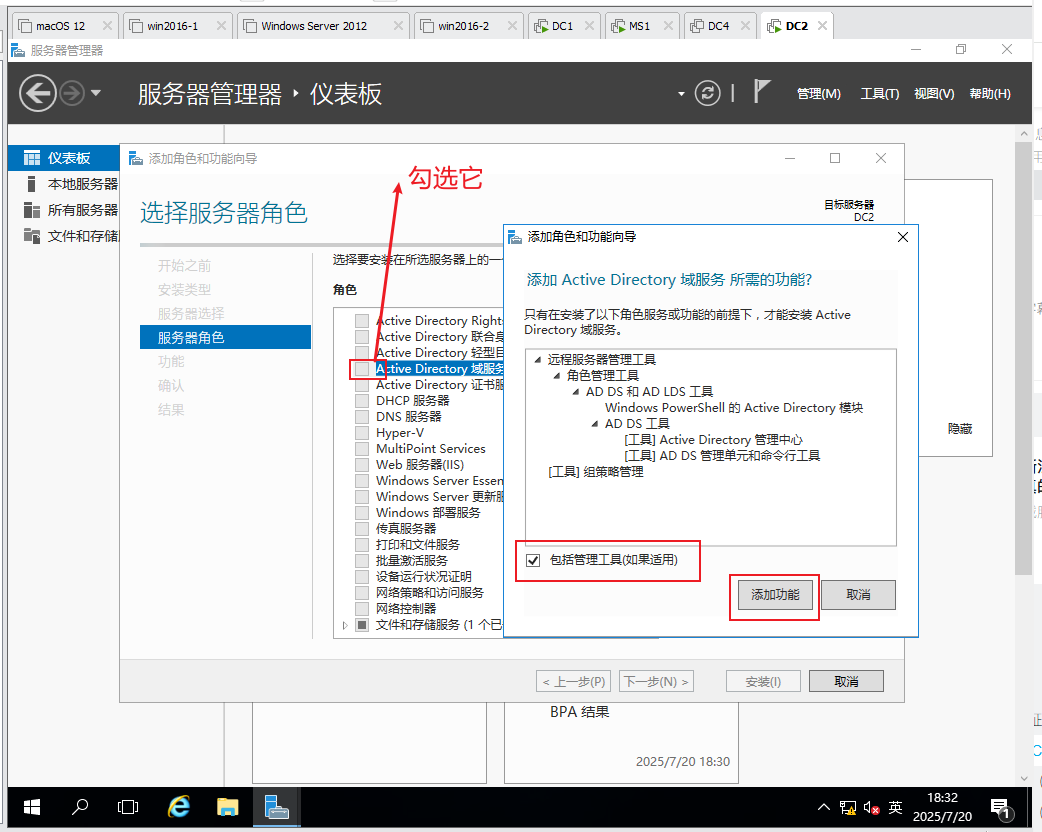Show hidden tray icons chevron
The width and height of the screenshot is (1042, 832).
[823, 807]
